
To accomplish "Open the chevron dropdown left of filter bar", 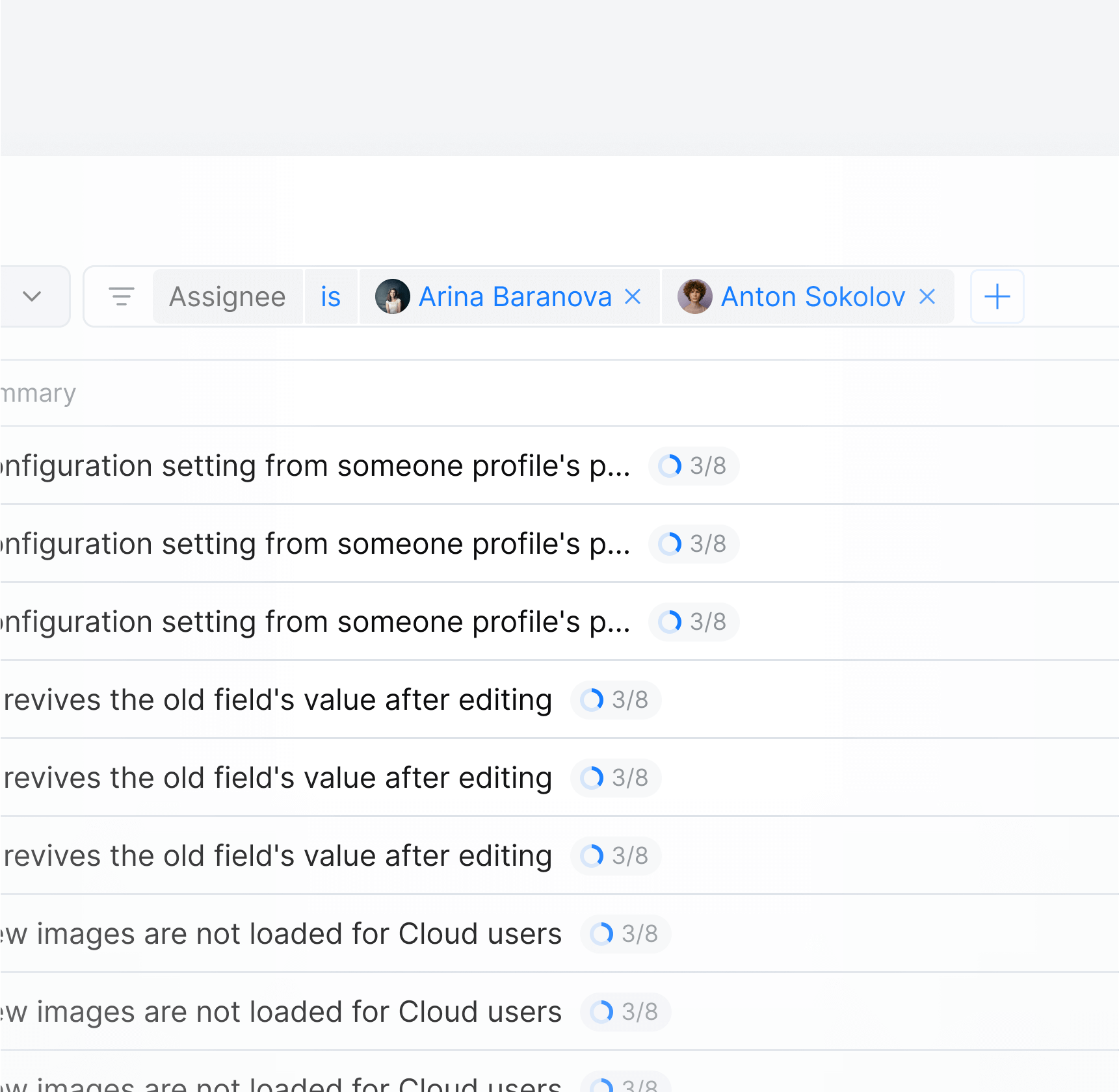I will tap(32, 297).
